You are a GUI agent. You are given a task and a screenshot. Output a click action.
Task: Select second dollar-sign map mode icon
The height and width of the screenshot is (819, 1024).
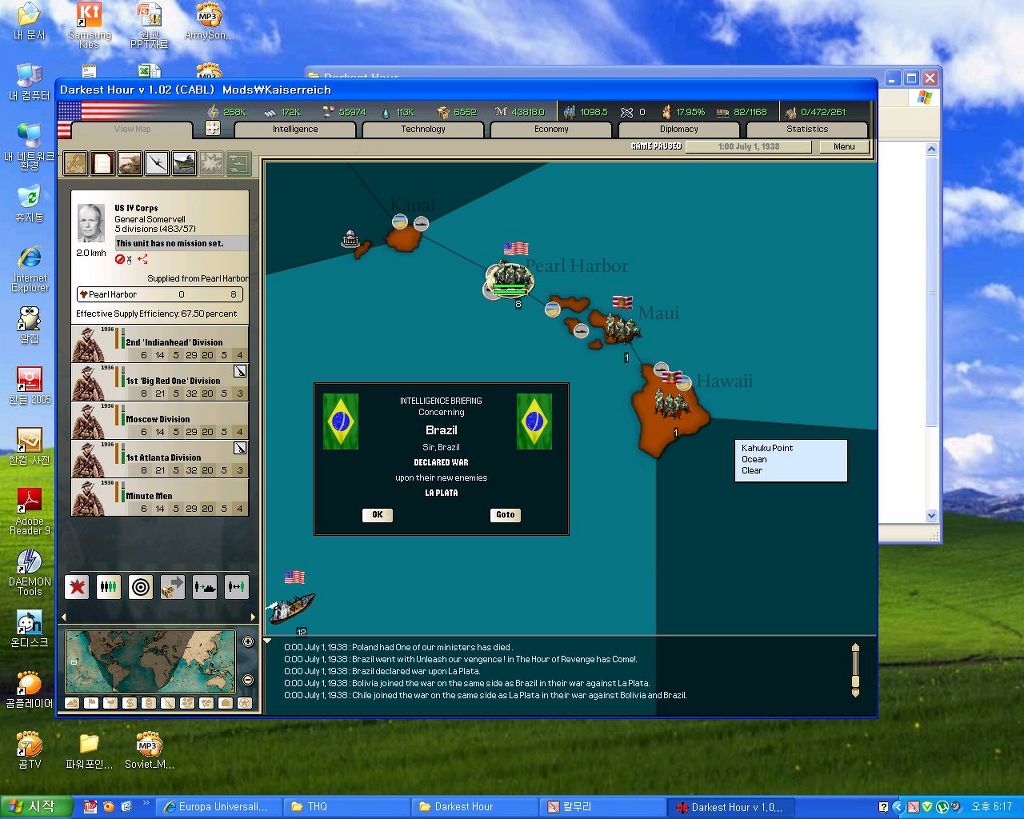tap(148, 703)
